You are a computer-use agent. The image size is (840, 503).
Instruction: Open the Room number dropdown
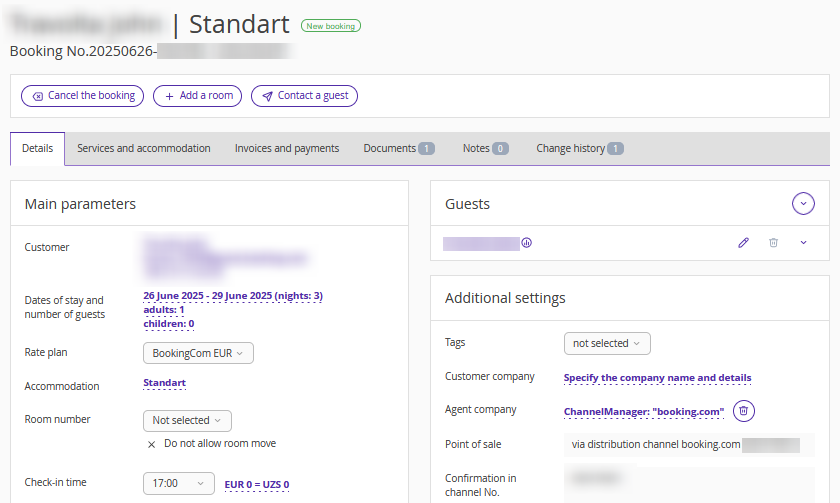(x=188, y=421)
